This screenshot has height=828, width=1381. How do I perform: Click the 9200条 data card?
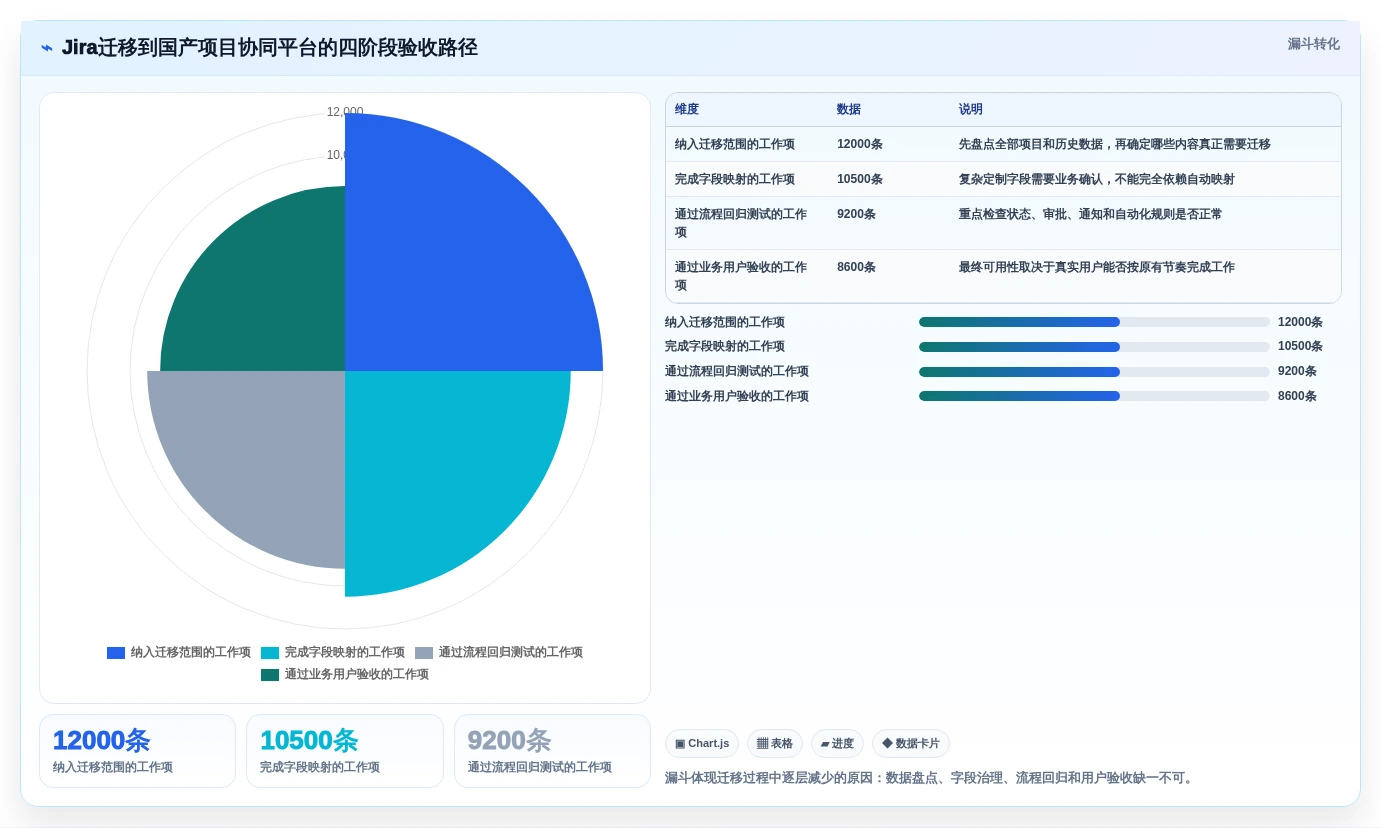click(x=552, y=751)
